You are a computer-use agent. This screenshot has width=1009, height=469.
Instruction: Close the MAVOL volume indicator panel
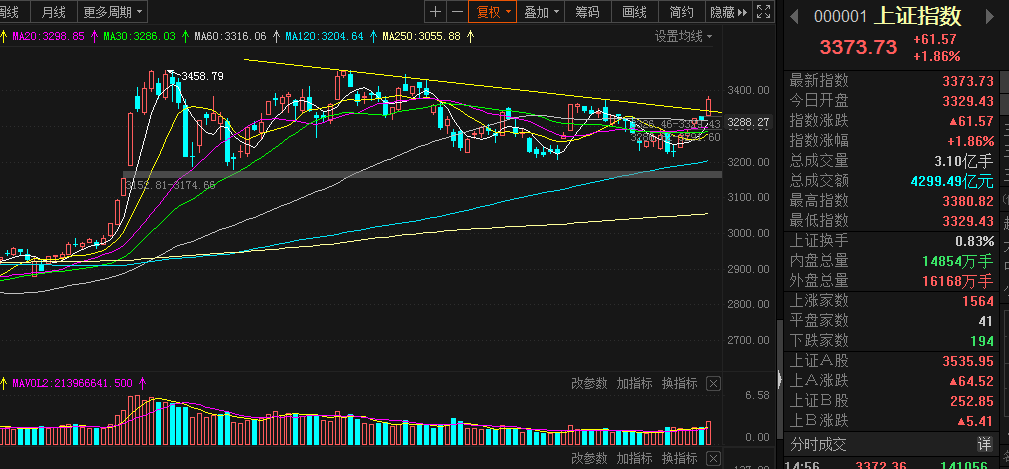click(x=713, y=384)
